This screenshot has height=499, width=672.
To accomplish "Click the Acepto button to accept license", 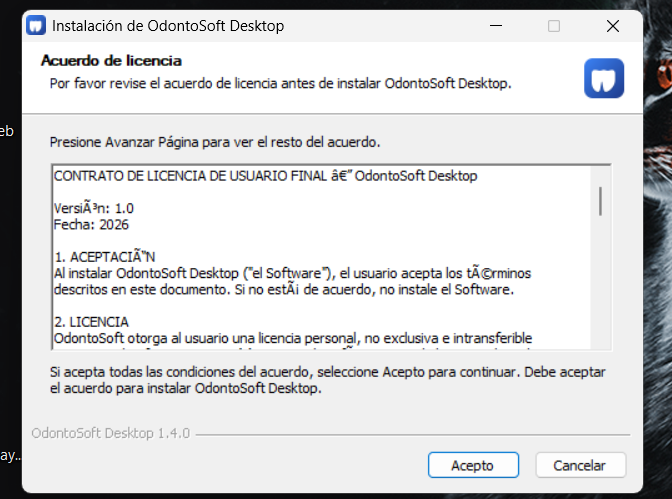I will [x=473, y=465].
